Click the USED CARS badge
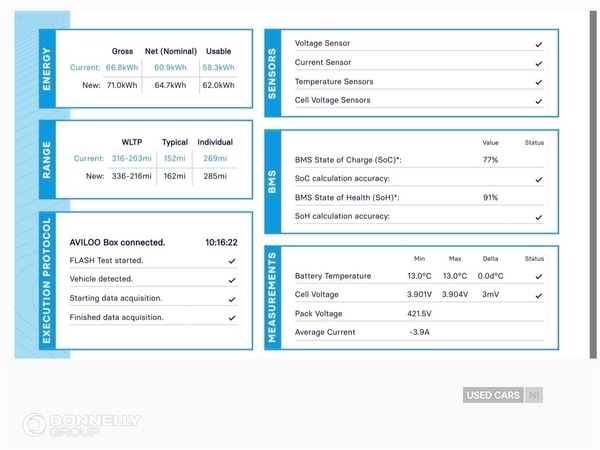The width and height of the screenshot is (600, 450). [493, 395]
